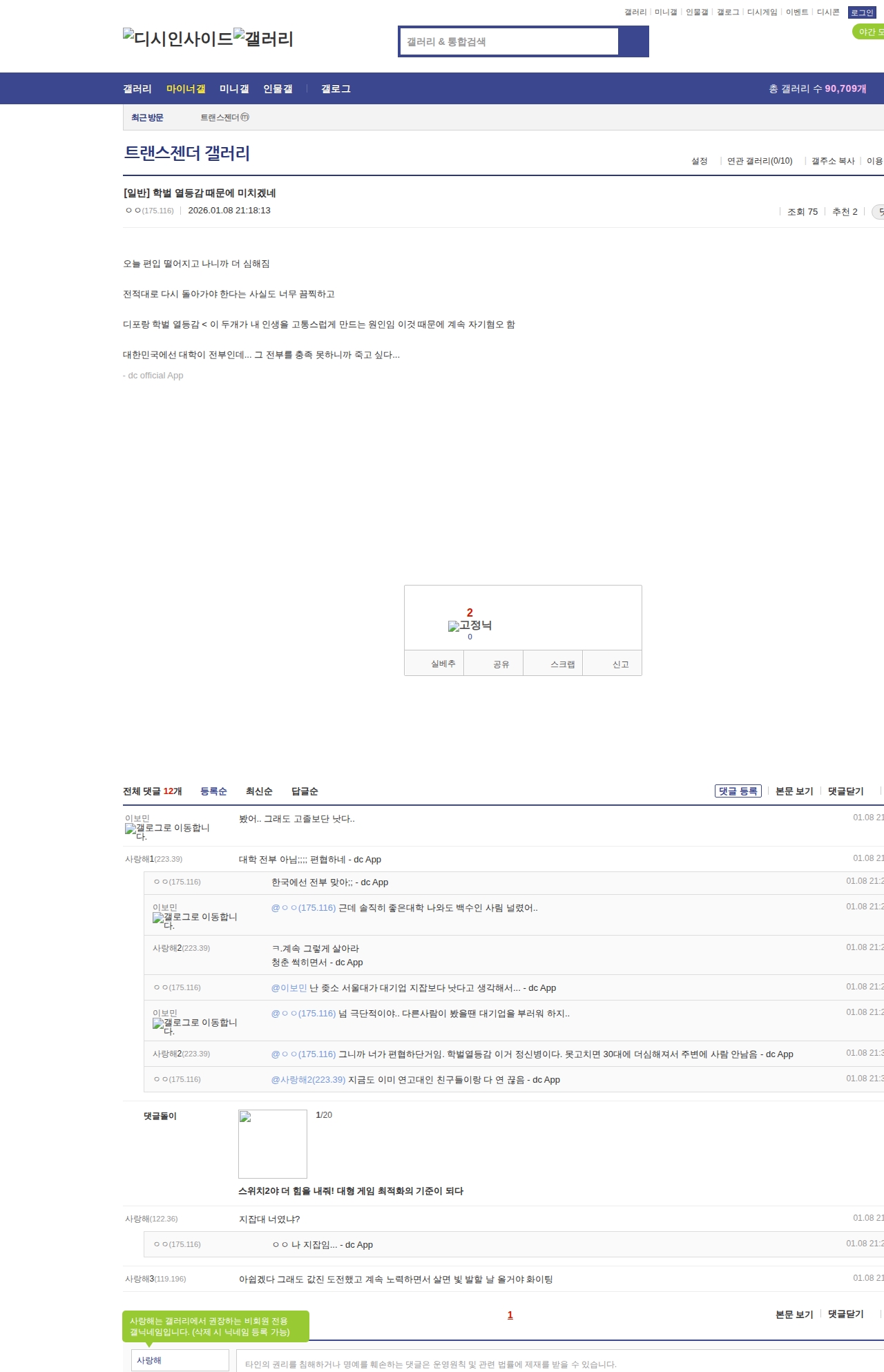Expand 연관 갤러리(0/10) list
The image size is (884, 1372).
pos(760,161)
